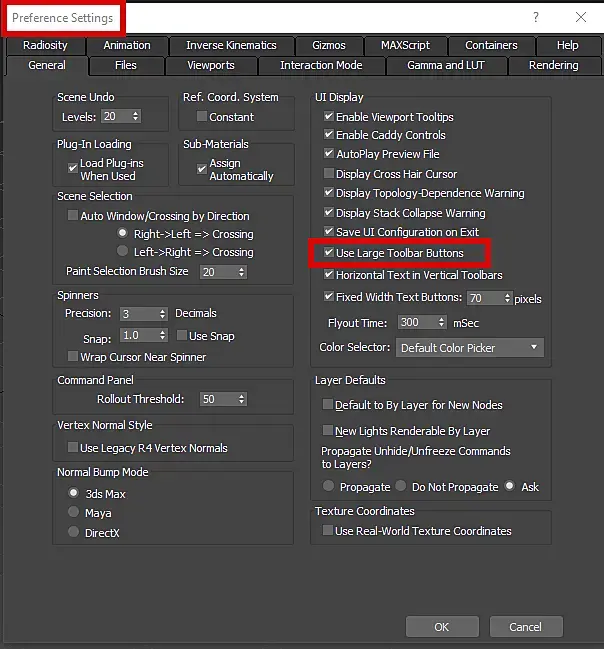
Task: Adjust Paint Selection Brush Size spinner arrows
Action: point(242,272)
